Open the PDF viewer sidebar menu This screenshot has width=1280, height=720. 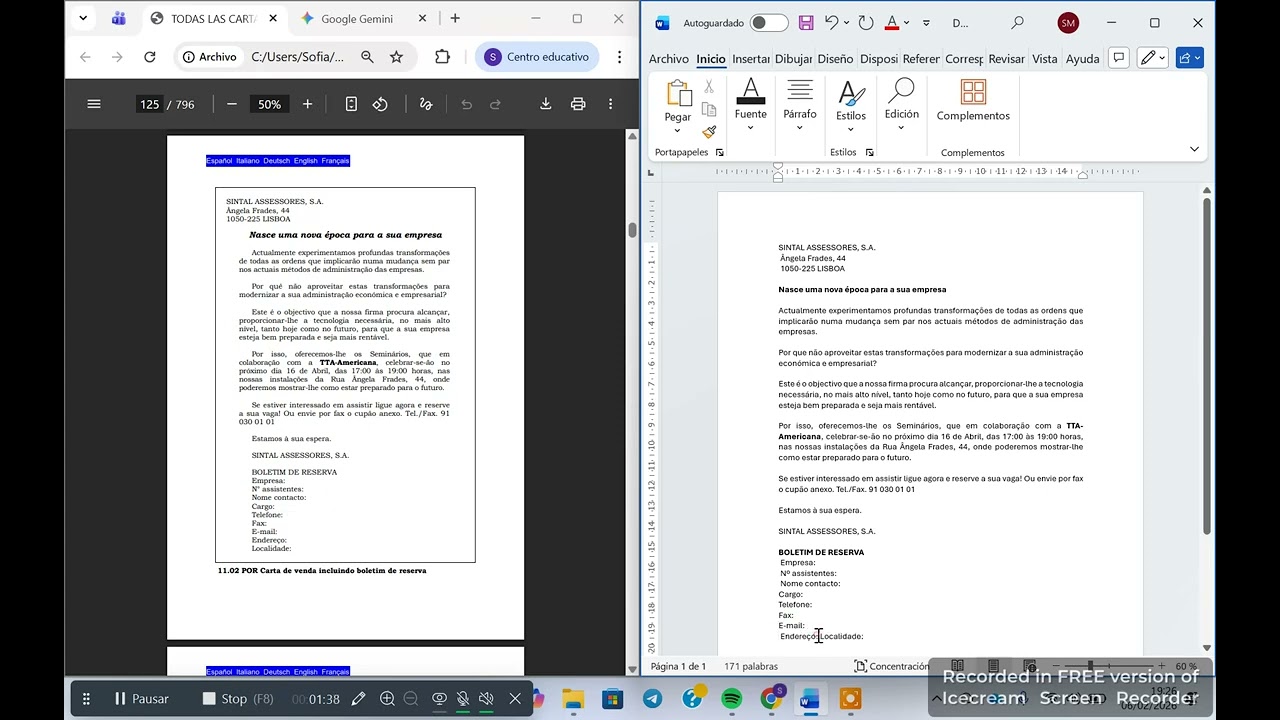pyautogui.click(x=94, y=104)
